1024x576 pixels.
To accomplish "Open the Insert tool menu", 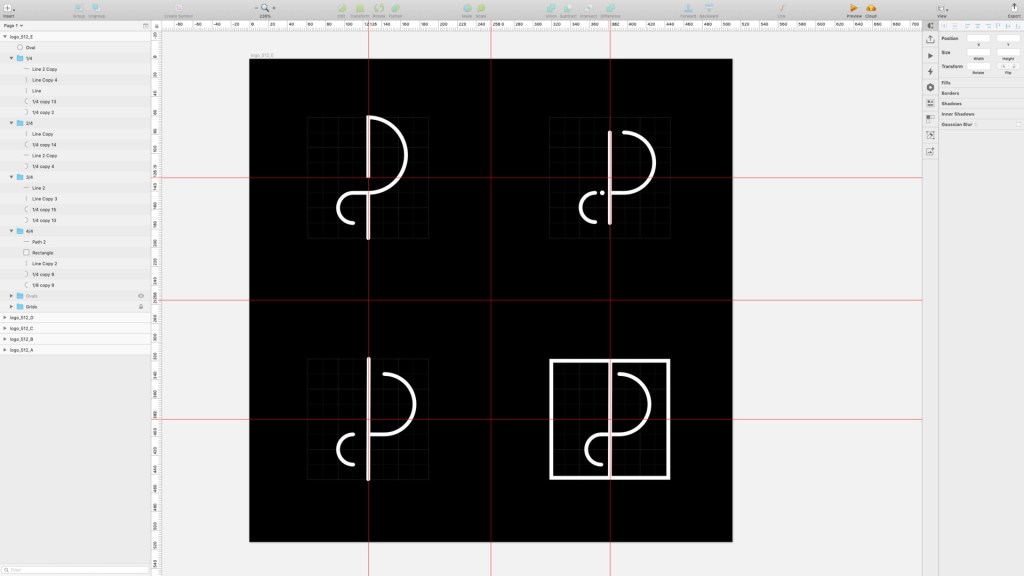I will coord(8,8).
